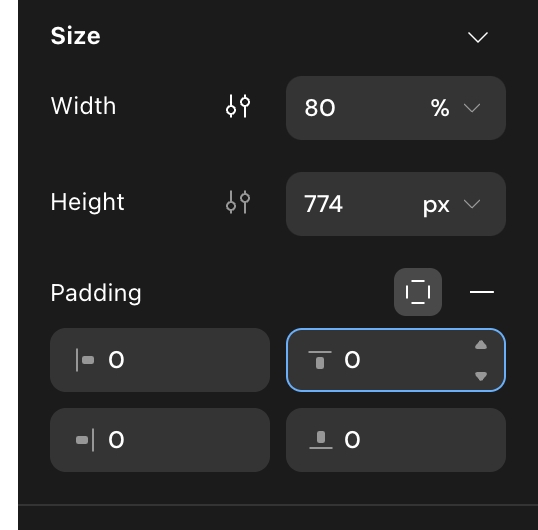This screenshot has width=538, height=530.
Task: Open the Height unit dropdown showing px
Action: [452, 204]
